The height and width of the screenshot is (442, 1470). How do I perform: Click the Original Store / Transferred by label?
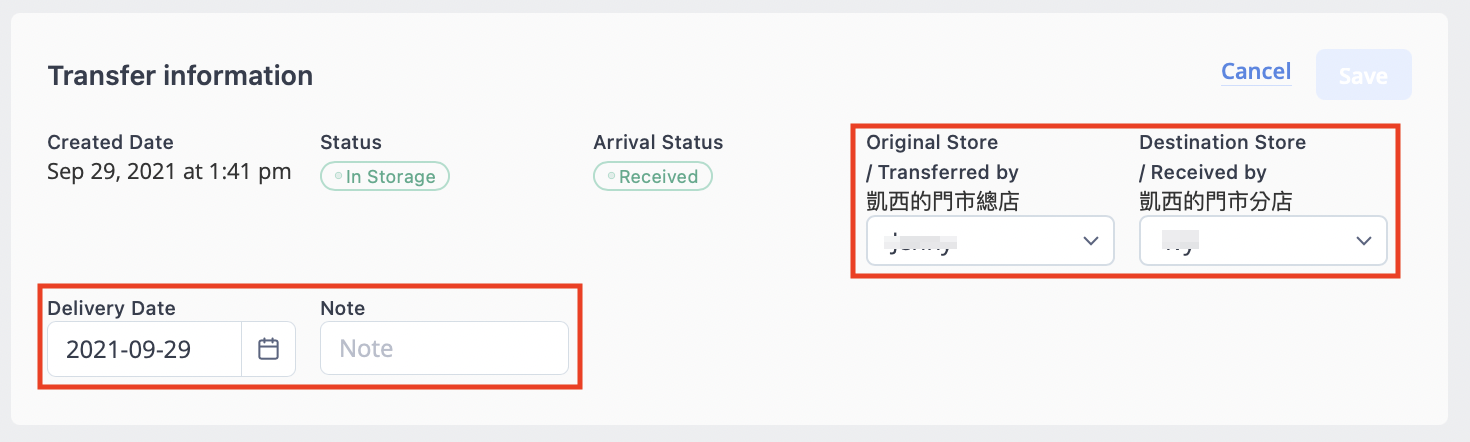coord(942,157)
